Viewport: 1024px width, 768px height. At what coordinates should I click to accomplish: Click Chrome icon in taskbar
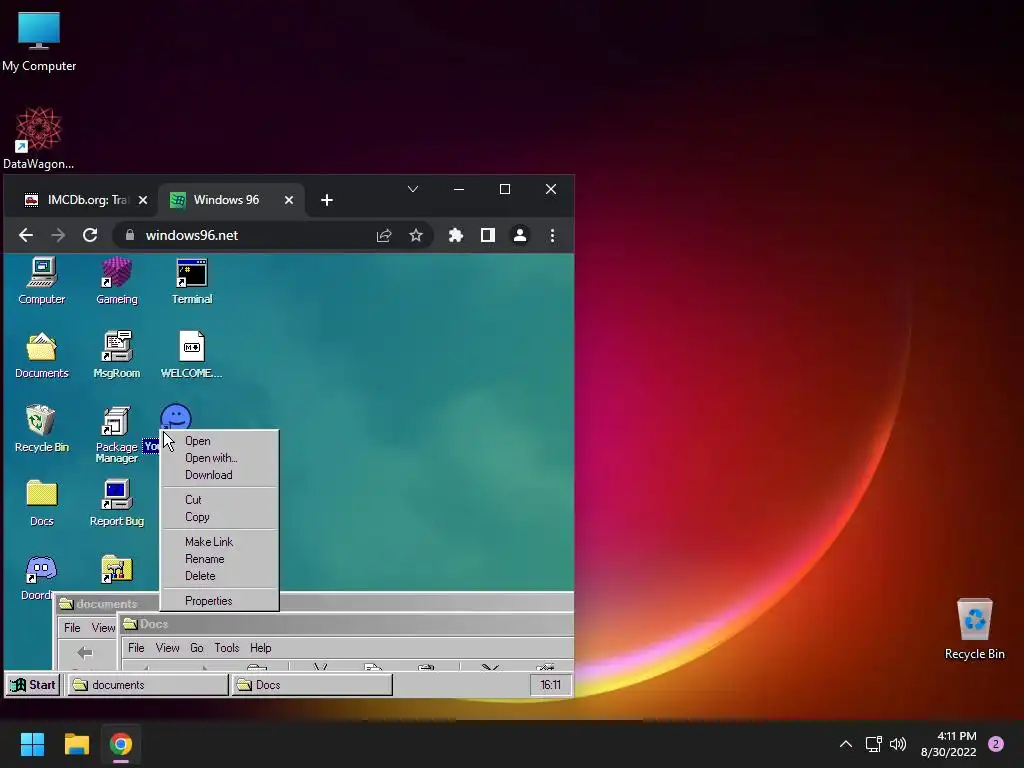(120, 744)
